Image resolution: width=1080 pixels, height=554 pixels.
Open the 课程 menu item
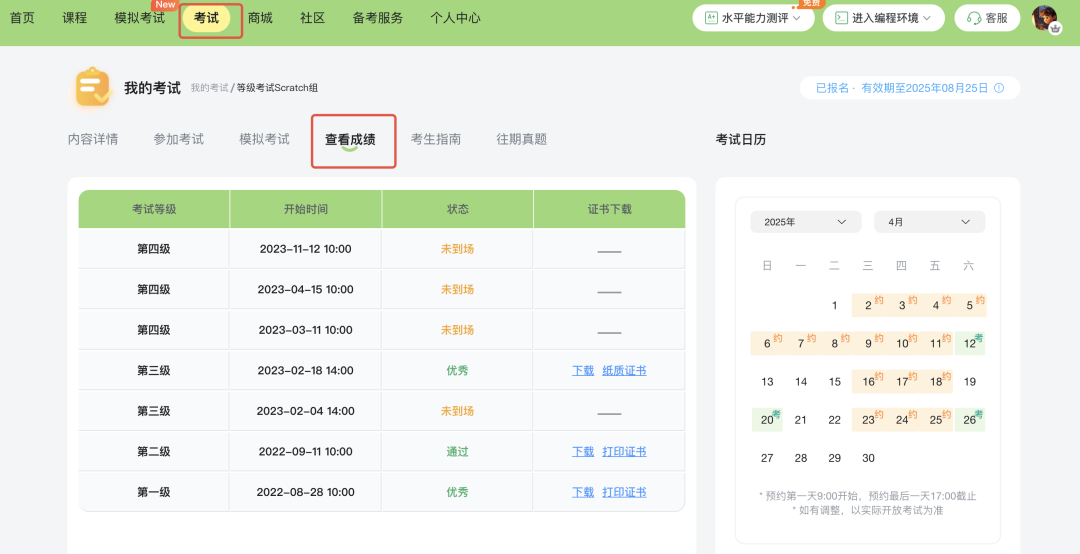75,18
